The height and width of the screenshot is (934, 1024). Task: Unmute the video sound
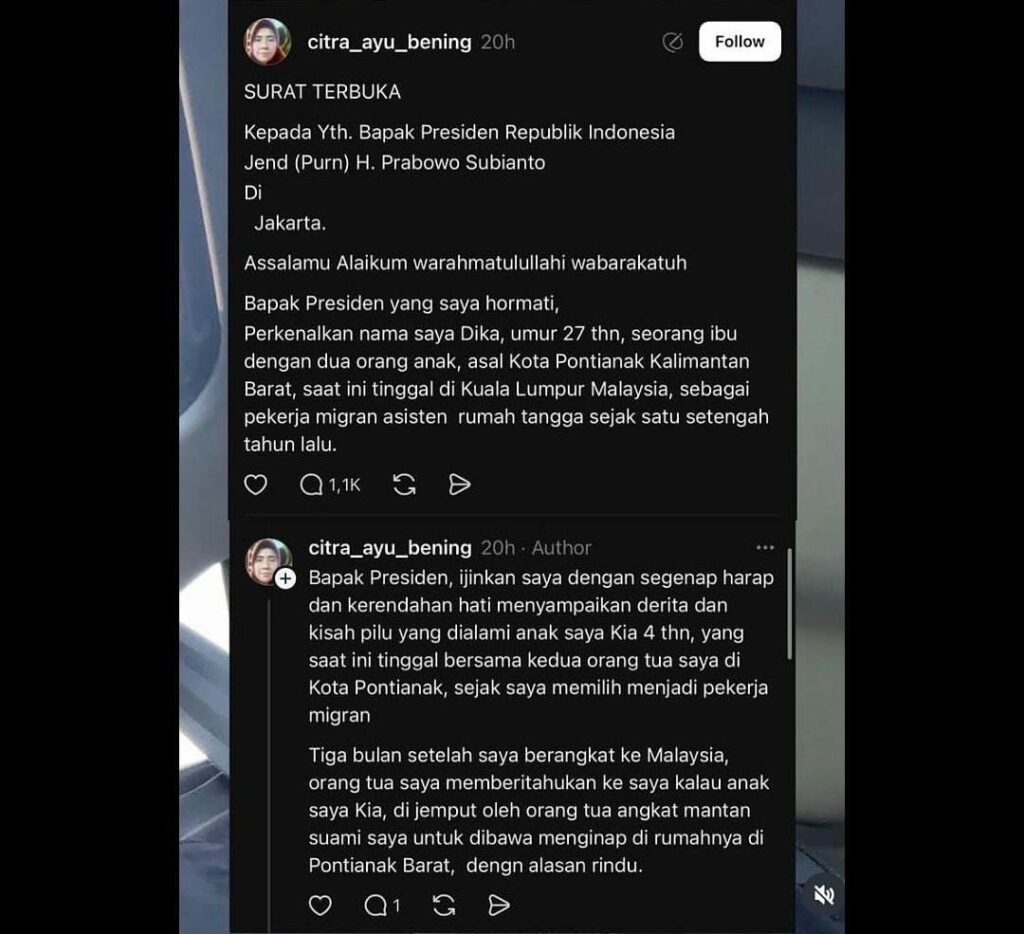click(824, 895)
